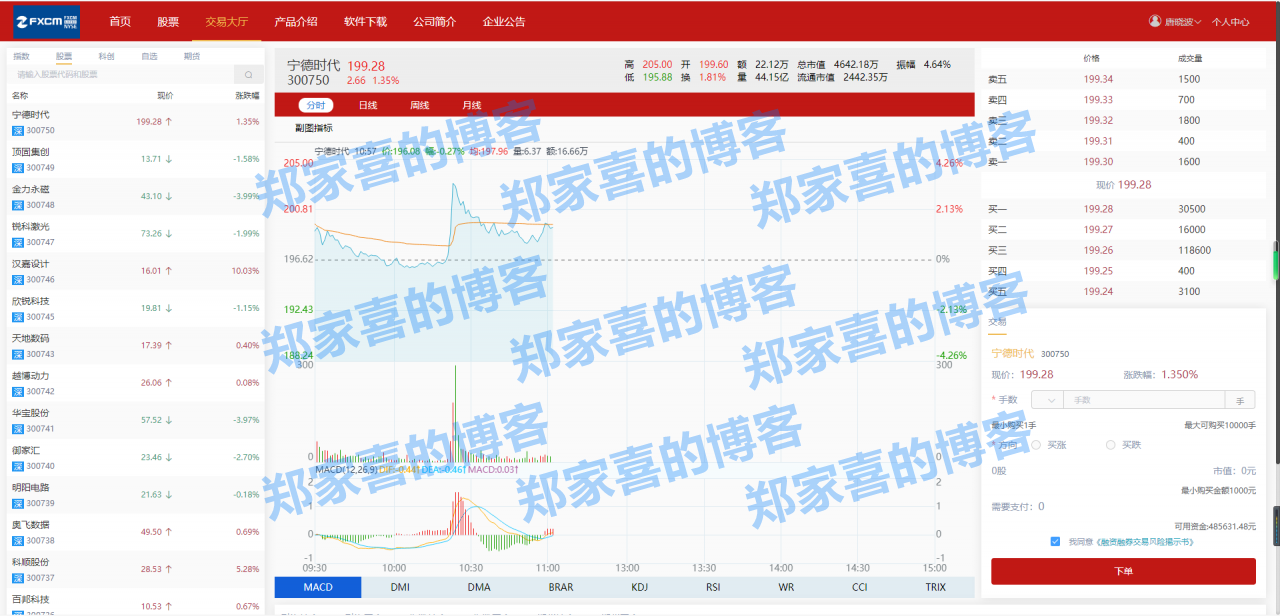Open 交易大厅 in top navigation
Image resolution: width=1280 pixels, height=616 pixels.
(x=226, y=21)
